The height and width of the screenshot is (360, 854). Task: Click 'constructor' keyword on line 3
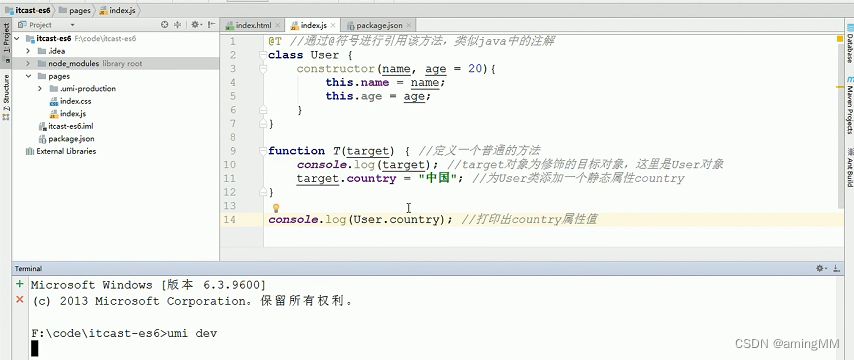click(x=336, y=69)
